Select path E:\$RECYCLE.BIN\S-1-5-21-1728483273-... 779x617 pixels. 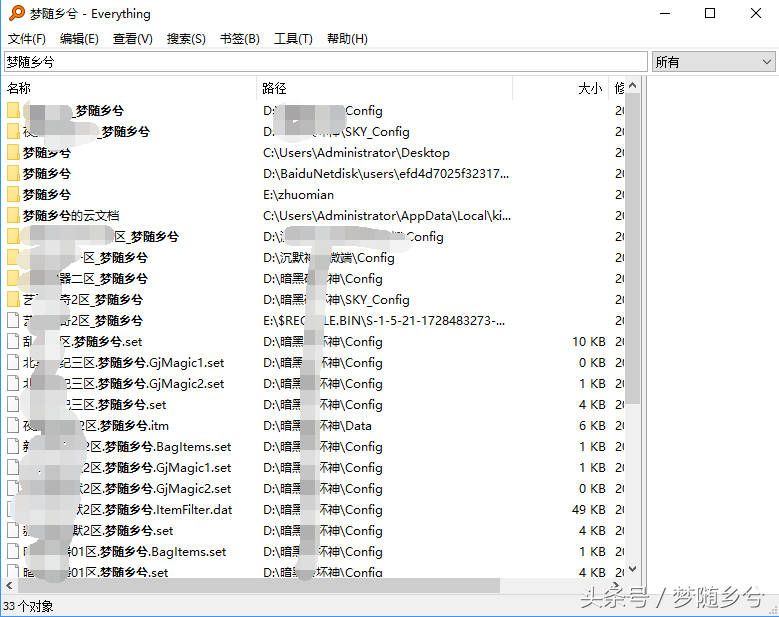point(384,321)
